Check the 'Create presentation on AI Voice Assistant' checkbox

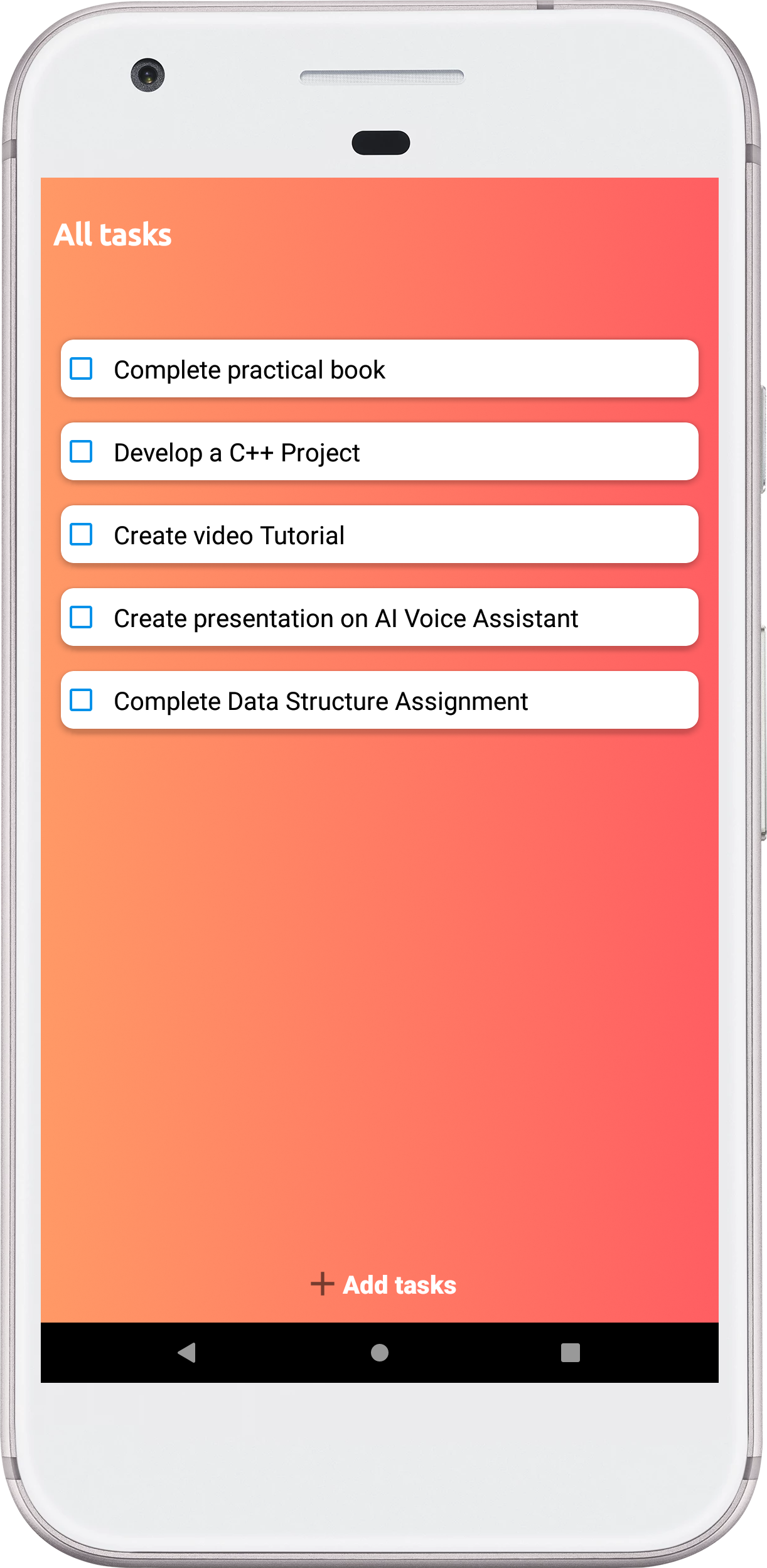click(x=82, y=618)
